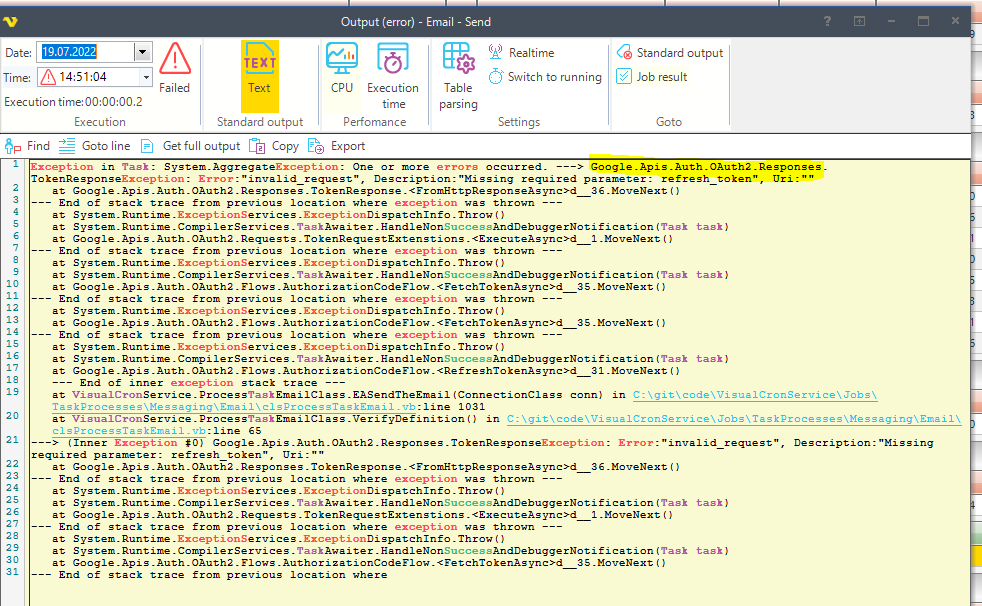Open Table parsing settings
This screenshot has width=982, height=606.
[458, 75]
